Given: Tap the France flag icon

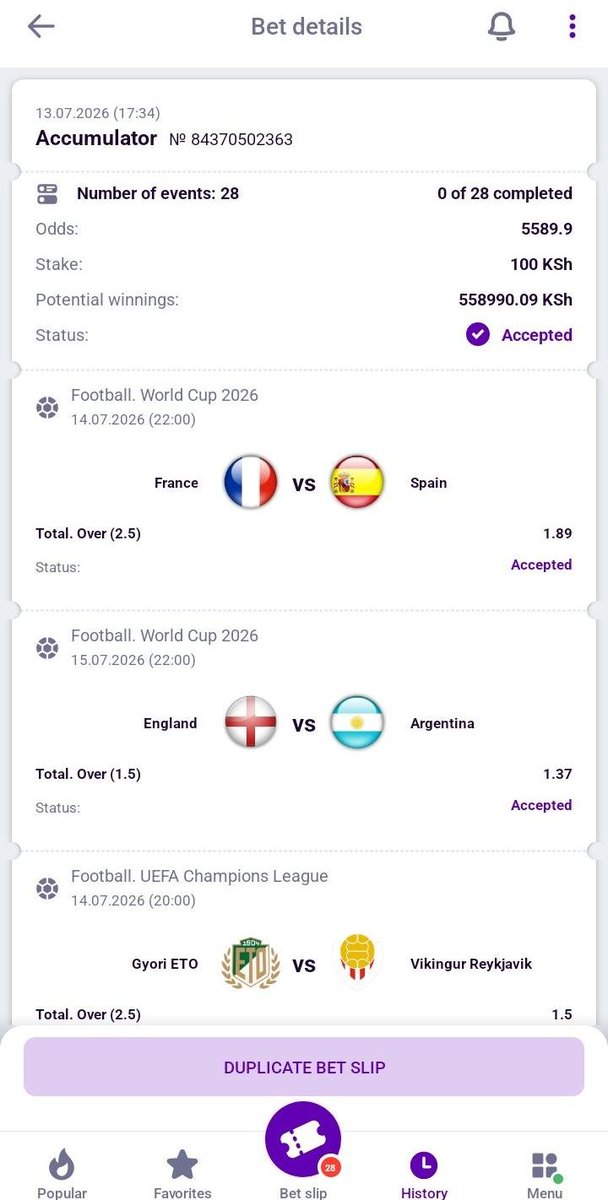Looking at the screenshot, I should pos(250,482).
